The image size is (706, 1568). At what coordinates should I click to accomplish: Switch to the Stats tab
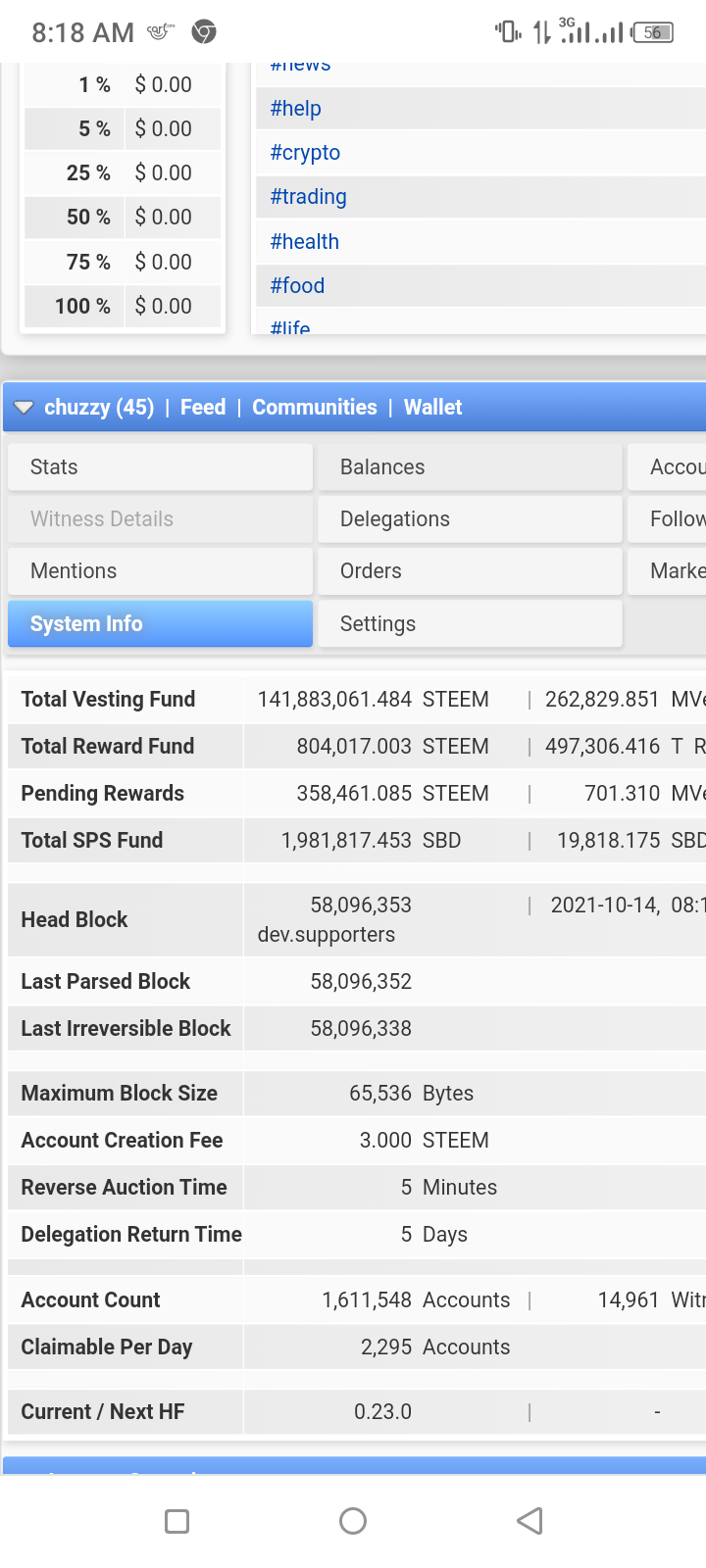(x=160, y=467)
